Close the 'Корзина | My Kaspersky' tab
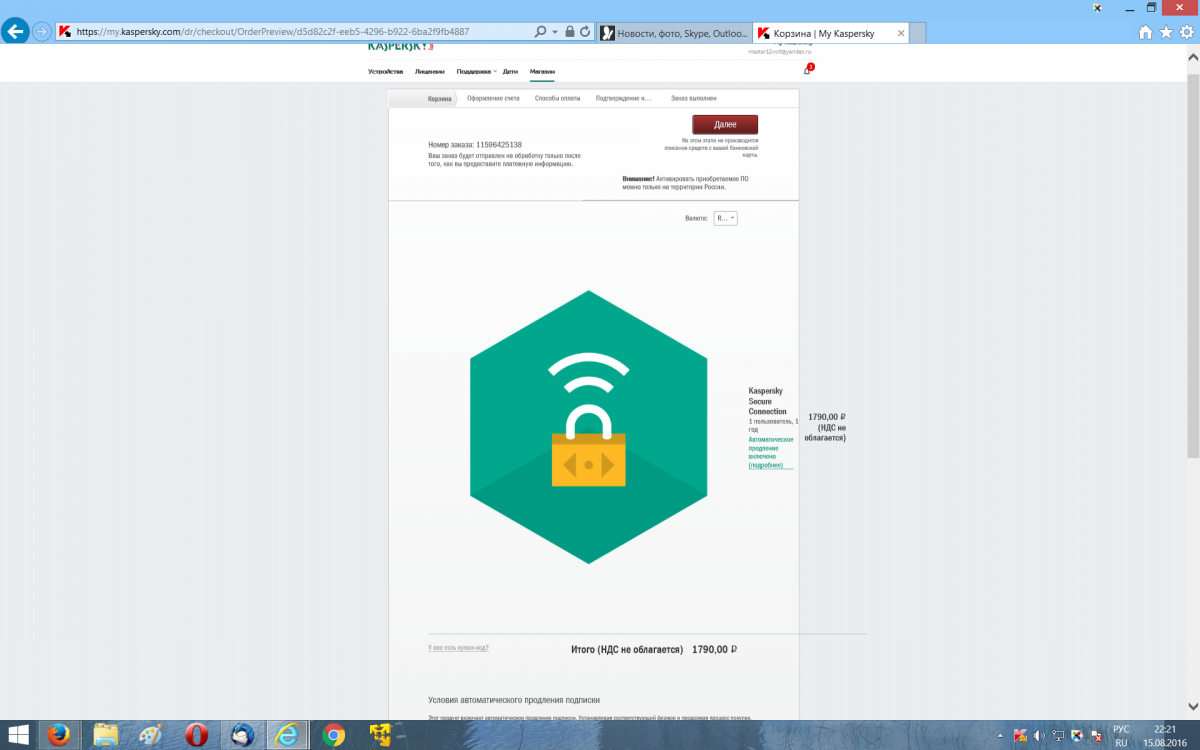 pos(901,33)
